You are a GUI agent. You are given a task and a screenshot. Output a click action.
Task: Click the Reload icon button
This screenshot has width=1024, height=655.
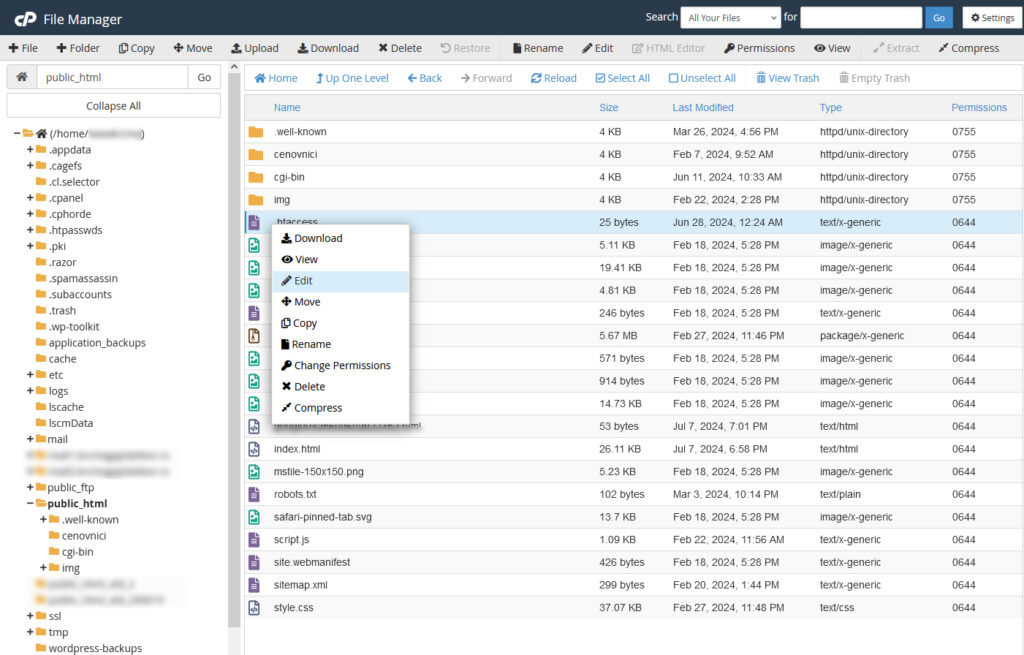click(553, 78)
